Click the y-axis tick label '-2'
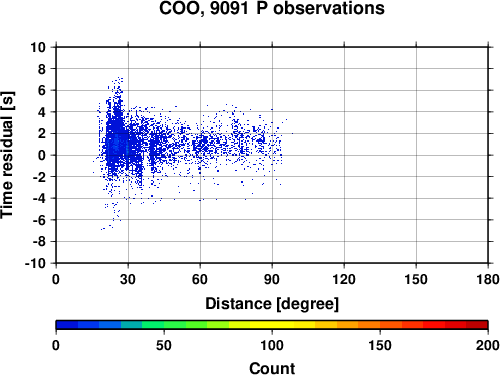The height and width of the screenshot is (375, 500). 39,177
